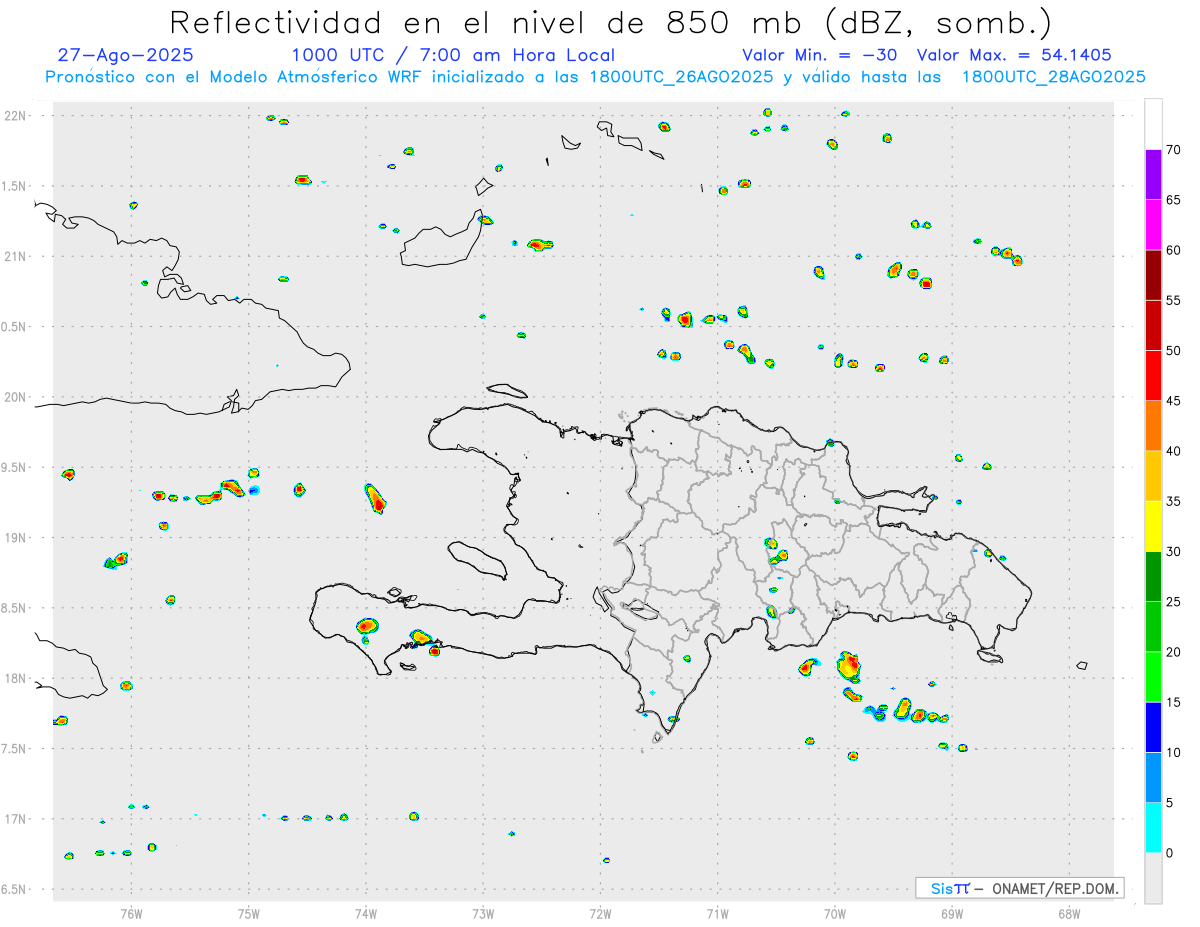Select the '1000 UTC / 7:00 am Hora Local' text
1200x927 pixels.
(x=453, y=55)
